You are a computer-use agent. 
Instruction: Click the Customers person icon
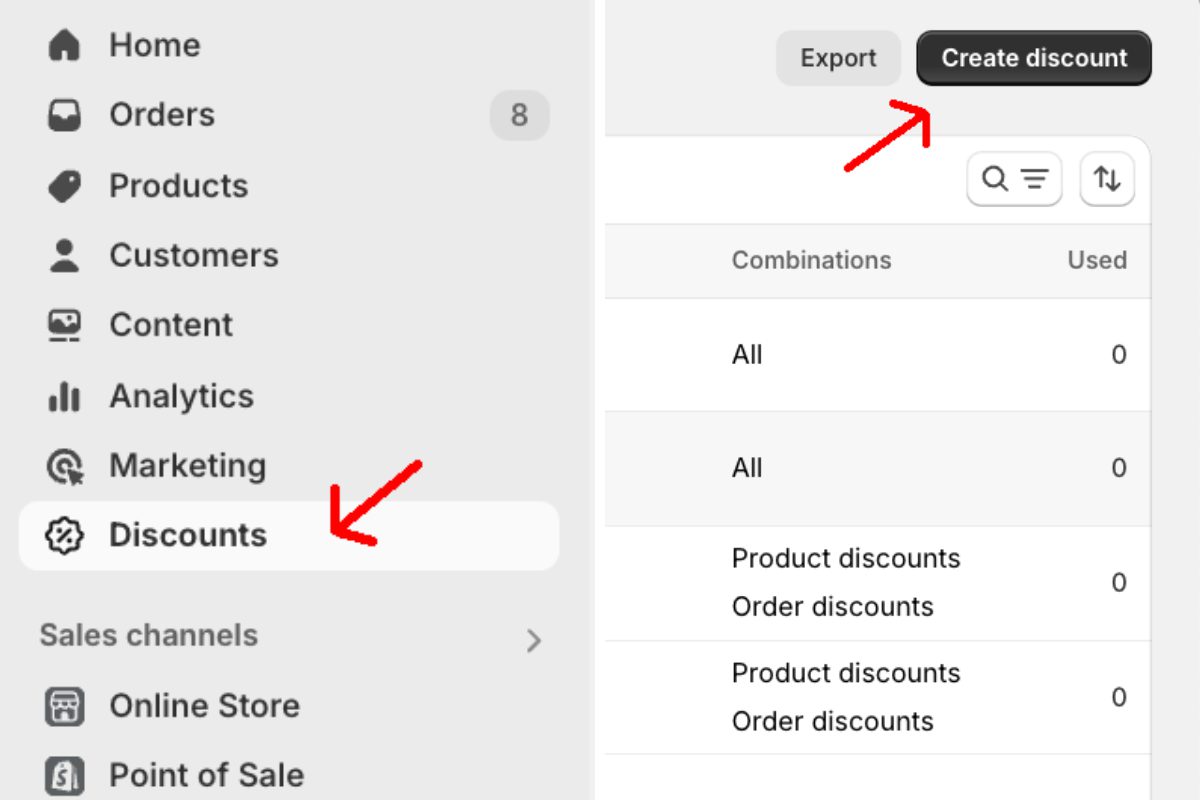(64, 256)
